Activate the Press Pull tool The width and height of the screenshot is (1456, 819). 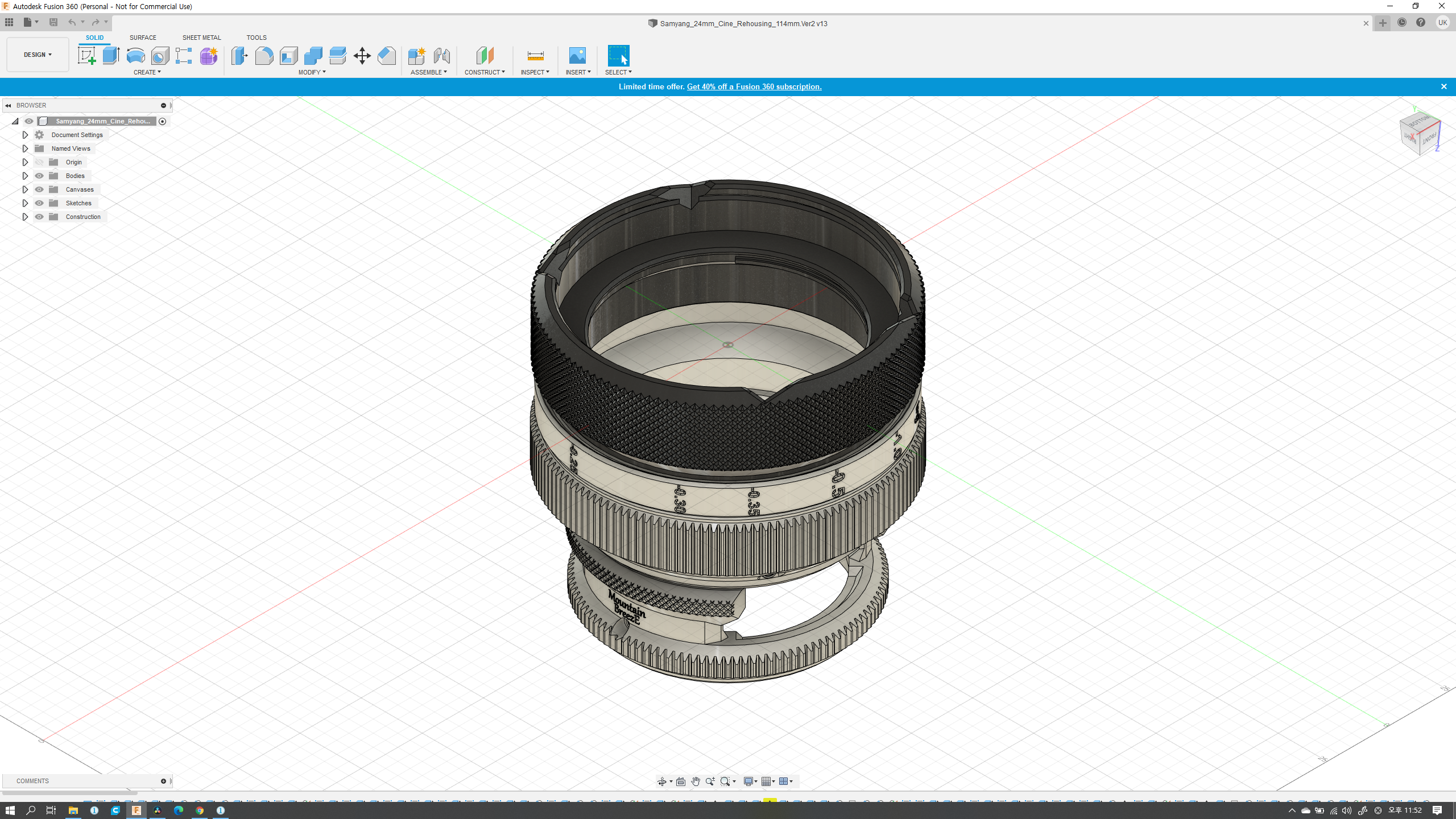pyautogui.click(x=239, y=56)
